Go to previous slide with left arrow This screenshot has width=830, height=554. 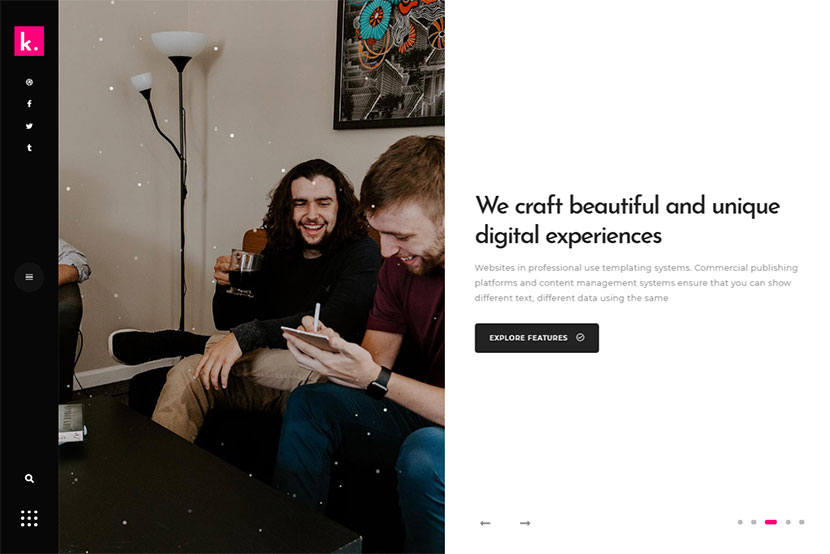point(485,523)
